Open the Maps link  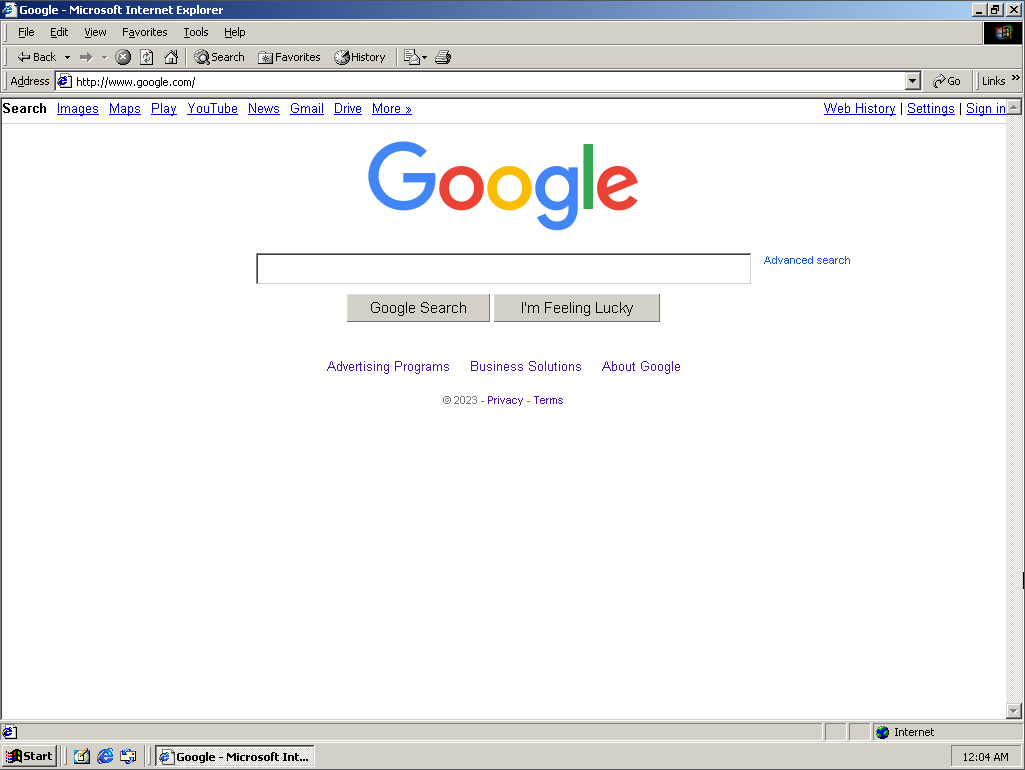click(x=125, y=109)
